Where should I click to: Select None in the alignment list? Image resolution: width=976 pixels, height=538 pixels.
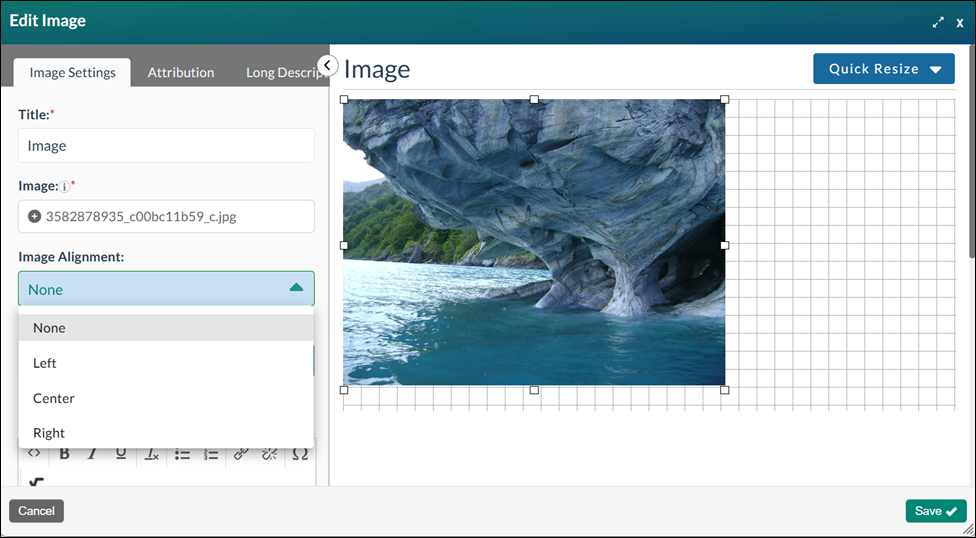tap(166, 328)
